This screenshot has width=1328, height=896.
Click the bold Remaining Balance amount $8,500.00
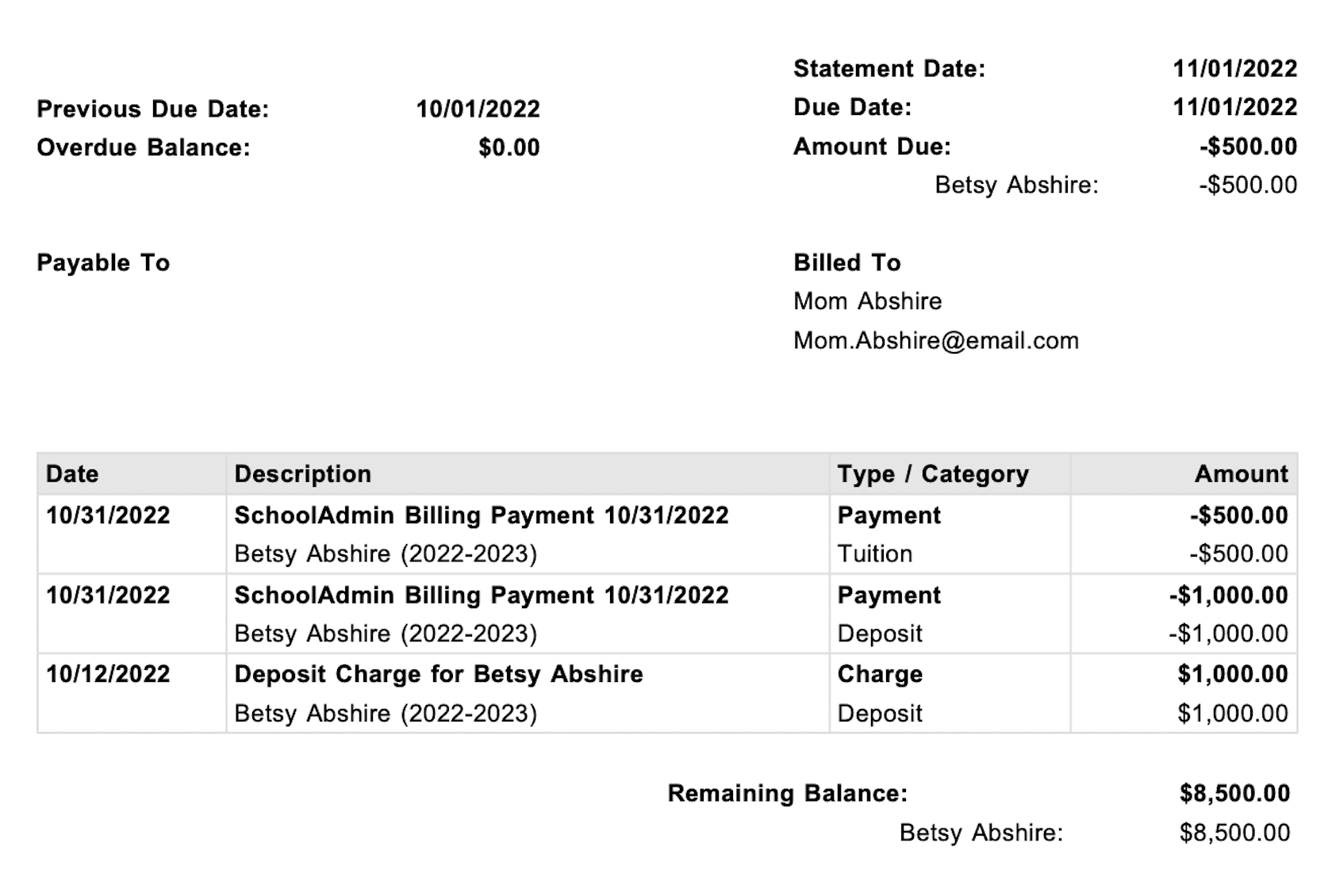pyautogui.click(x=1234, y=794)
